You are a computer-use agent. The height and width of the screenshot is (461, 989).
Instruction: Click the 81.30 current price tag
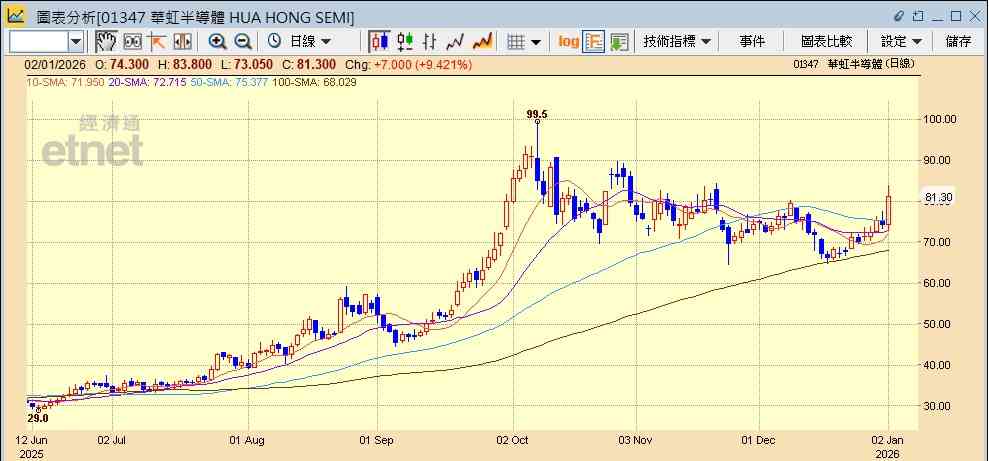pos(938,197)
